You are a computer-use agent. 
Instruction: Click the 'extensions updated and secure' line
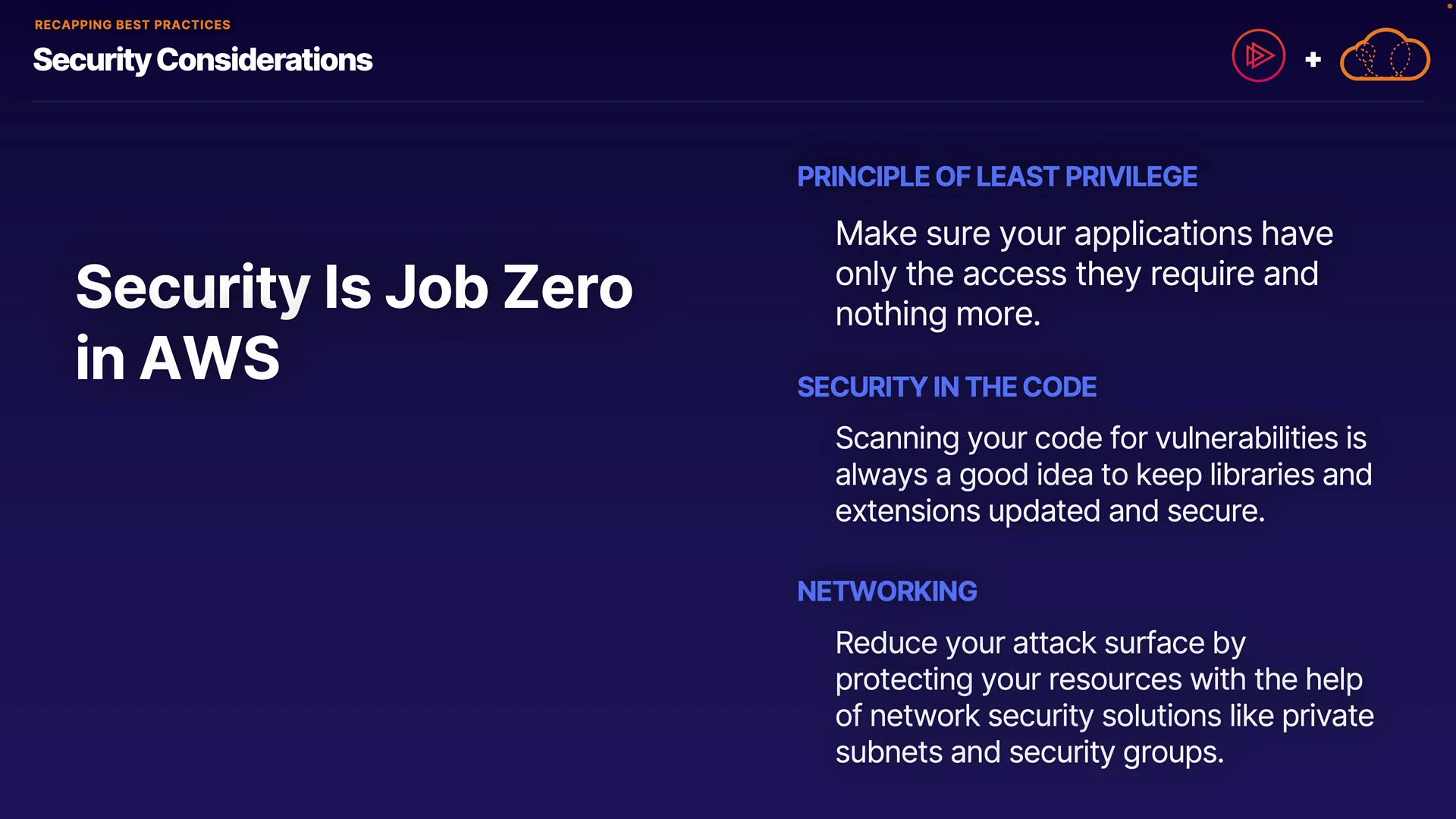click(1050, 511)
